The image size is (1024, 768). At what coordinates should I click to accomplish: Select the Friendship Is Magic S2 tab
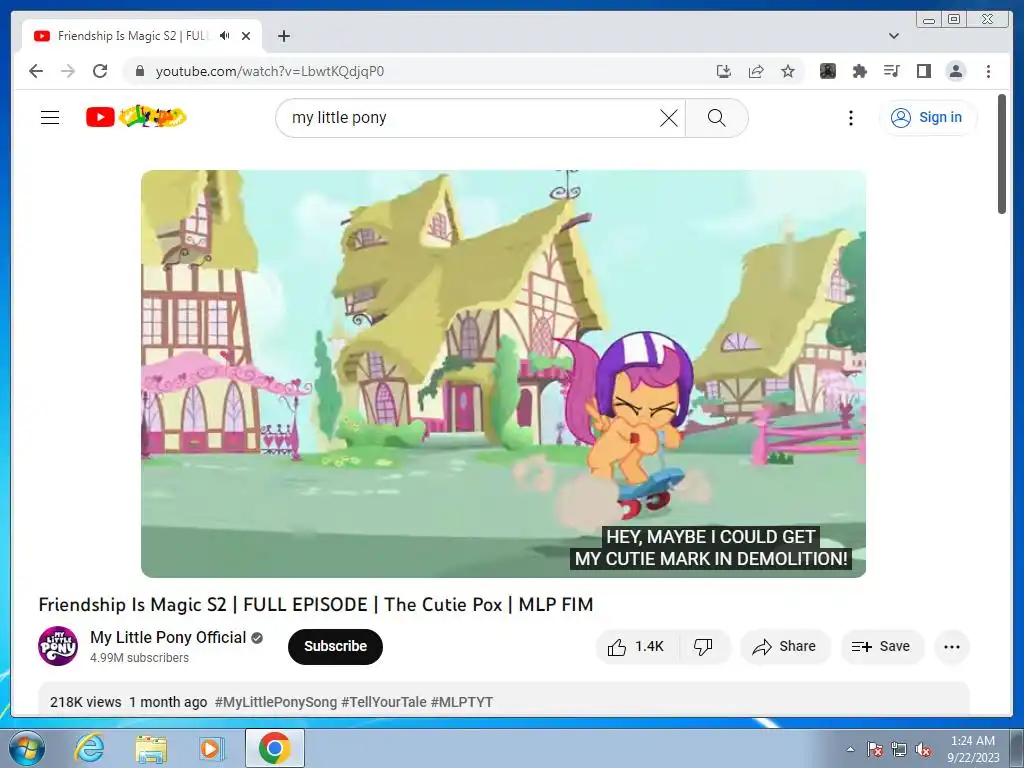[142, 36]
